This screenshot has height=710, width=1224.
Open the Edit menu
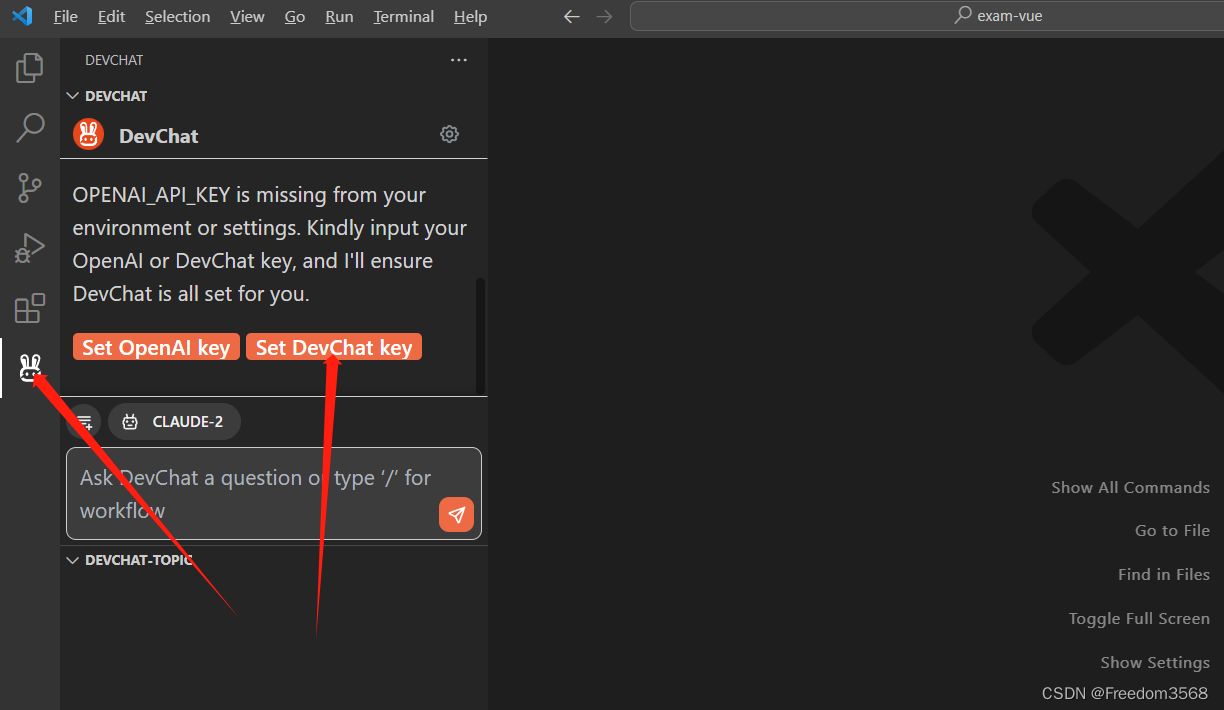click(x=112, y=16)
